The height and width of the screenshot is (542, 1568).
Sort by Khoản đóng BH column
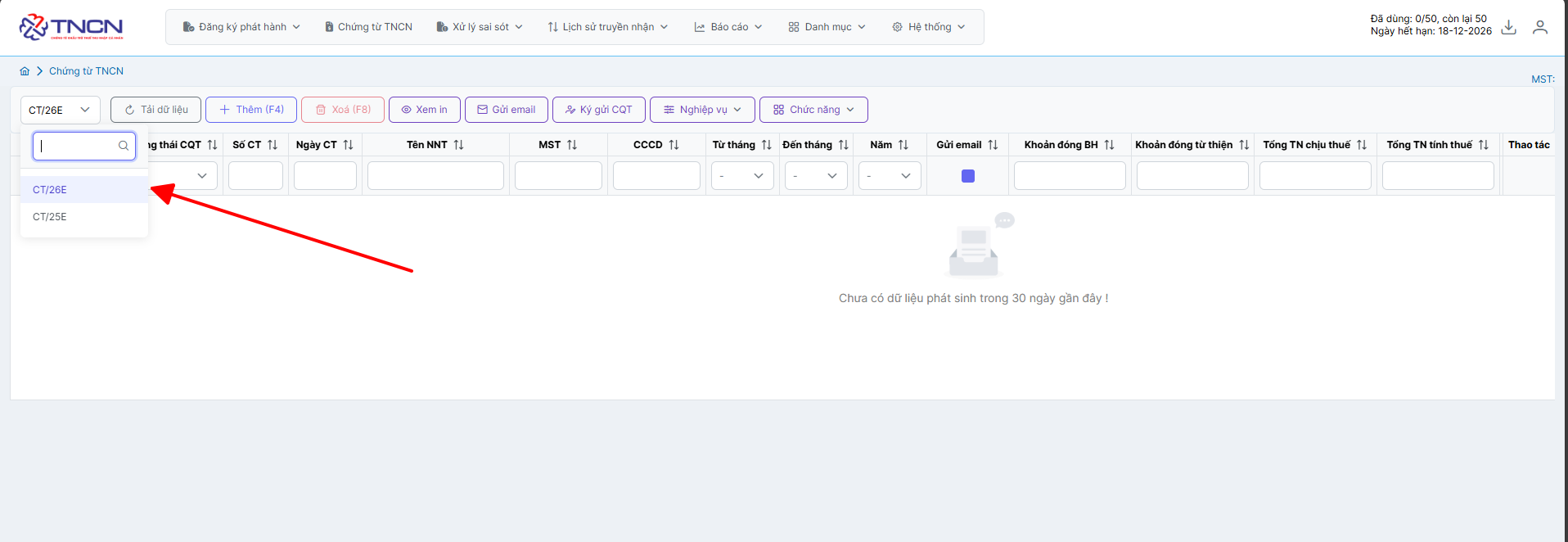[1110, 145]
